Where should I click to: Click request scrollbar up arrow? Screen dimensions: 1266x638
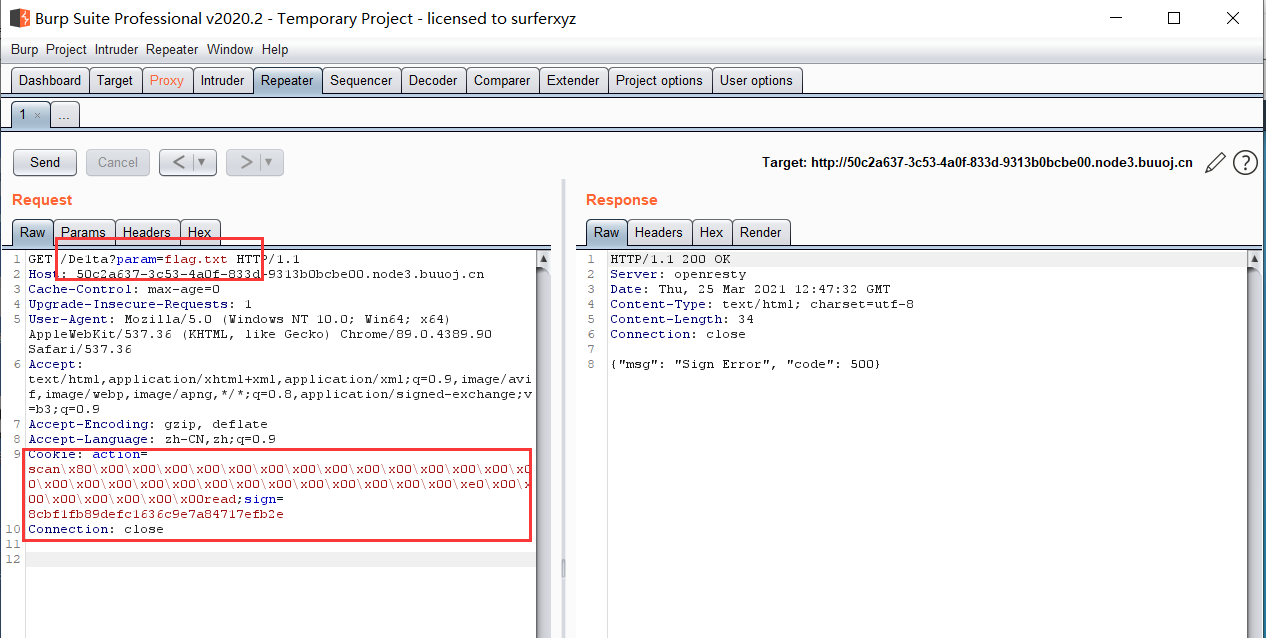point(543,259)
